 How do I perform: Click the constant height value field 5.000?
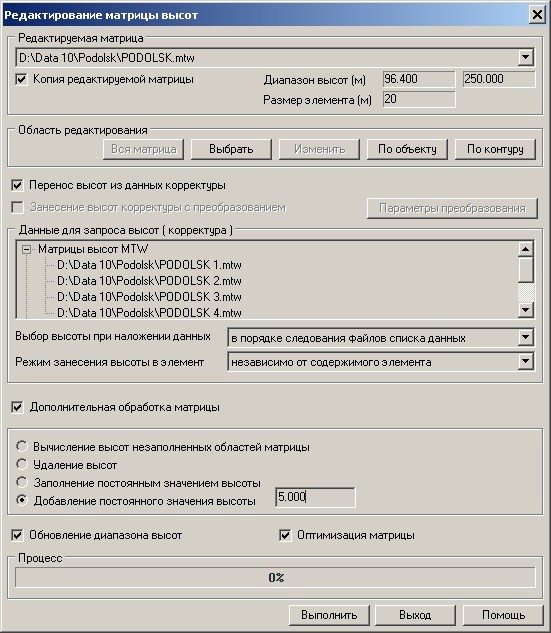[315, 497]
